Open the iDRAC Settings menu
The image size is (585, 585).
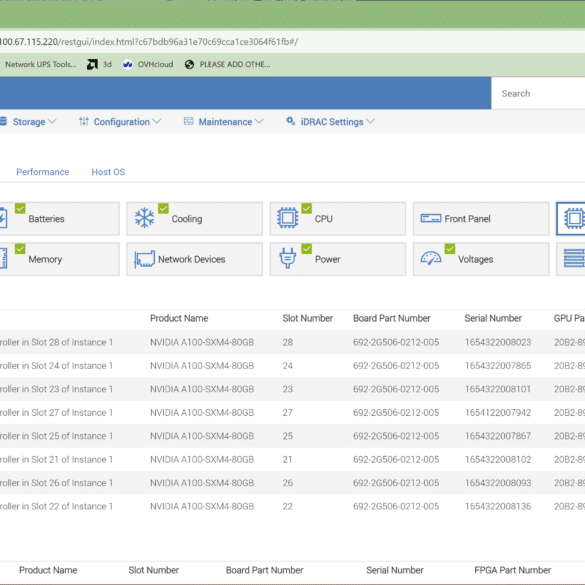tap(332, 122)
